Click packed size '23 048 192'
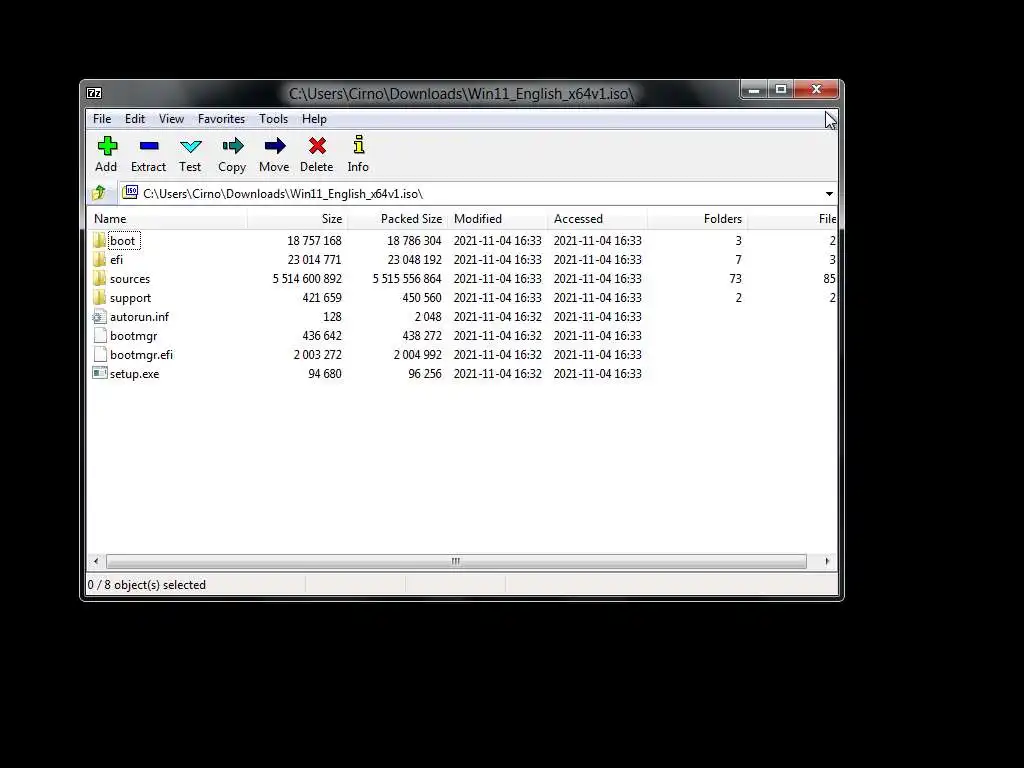The height and width of the screenshot is (768, 1024). point(414,259)
